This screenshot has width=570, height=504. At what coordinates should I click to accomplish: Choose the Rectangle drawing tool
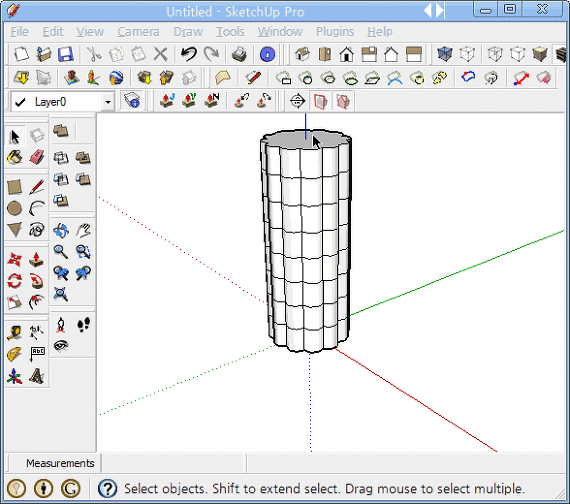15,187
